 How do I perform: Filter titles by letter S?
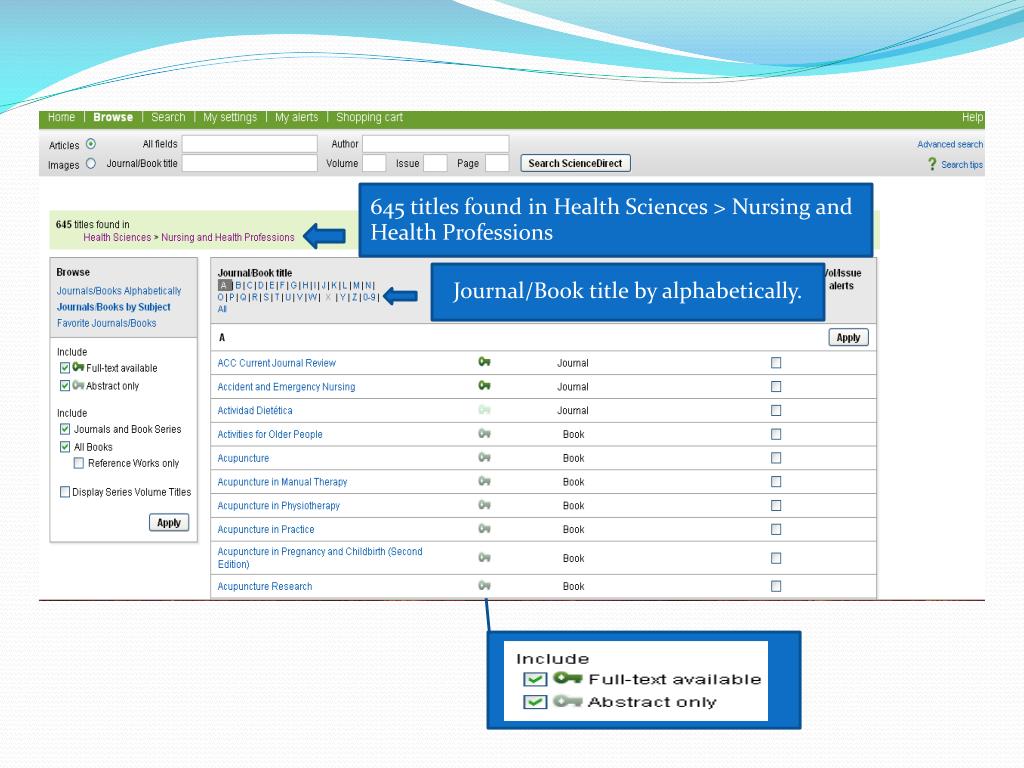click(x=266, y=297)
